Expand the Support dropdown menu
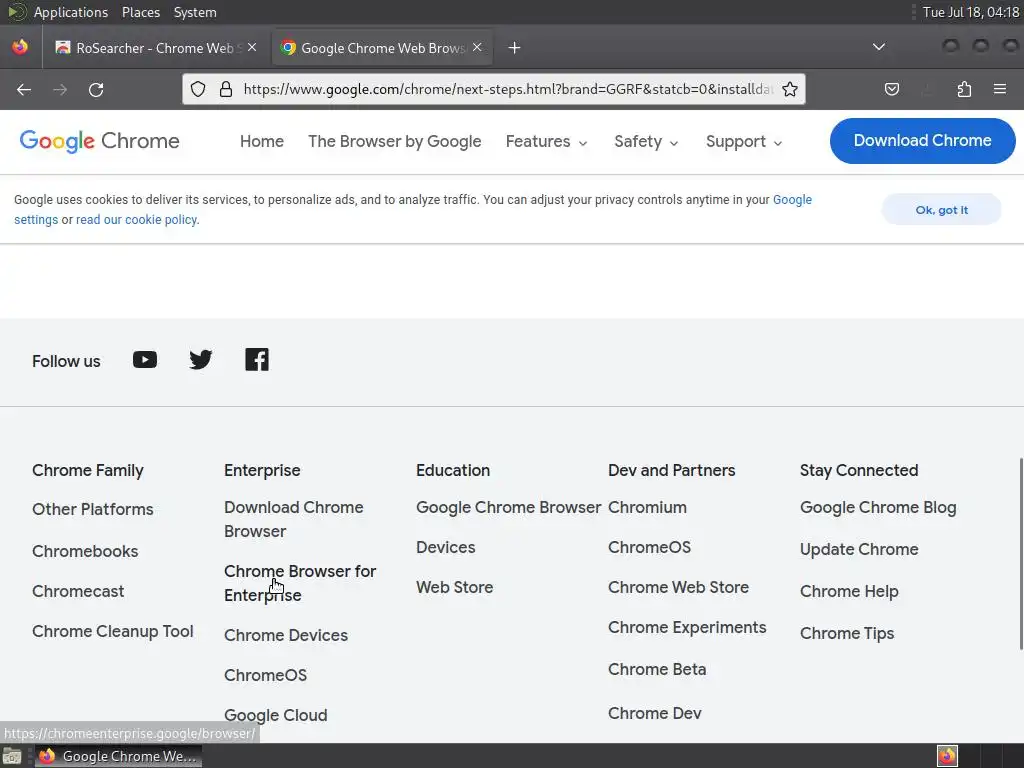This screenshot has width=1024, height=768. (x=744, y=142)
